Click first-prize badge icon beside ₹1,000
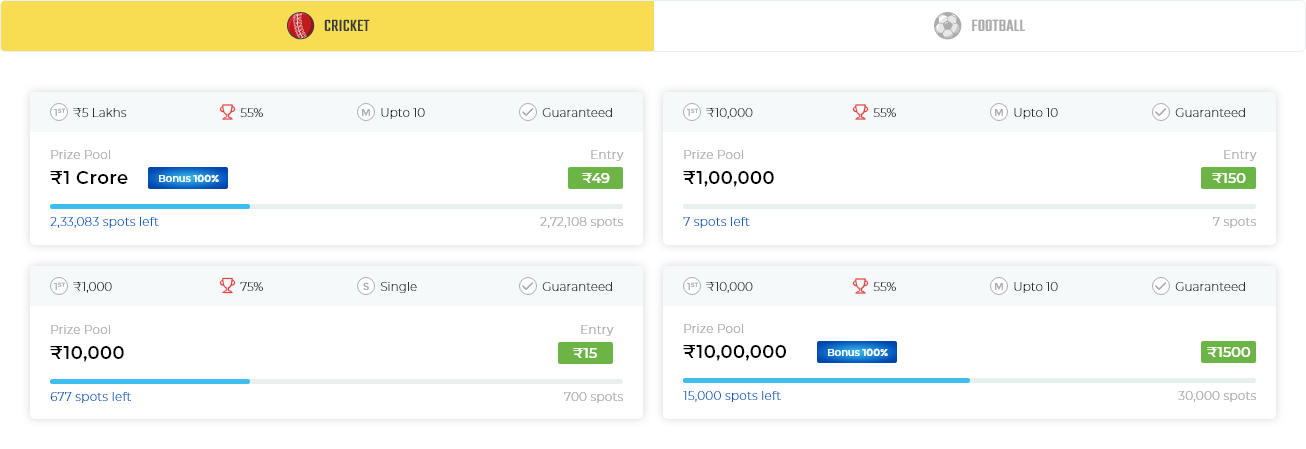This screenshot has width=1306, height=449. (59, 286)
